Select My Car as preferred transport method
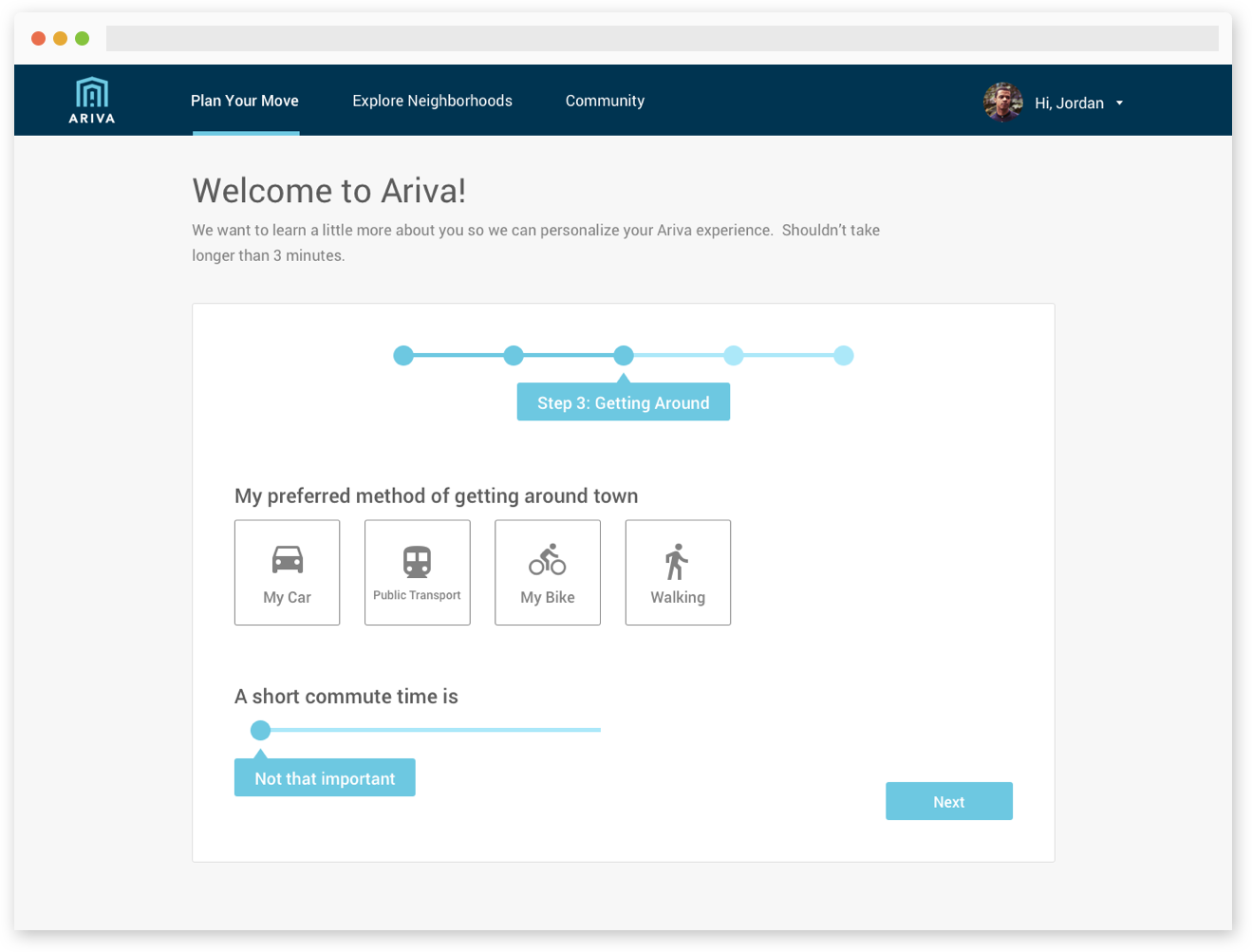This screenshot has height=952, width=1252. (x=287, y=572)
